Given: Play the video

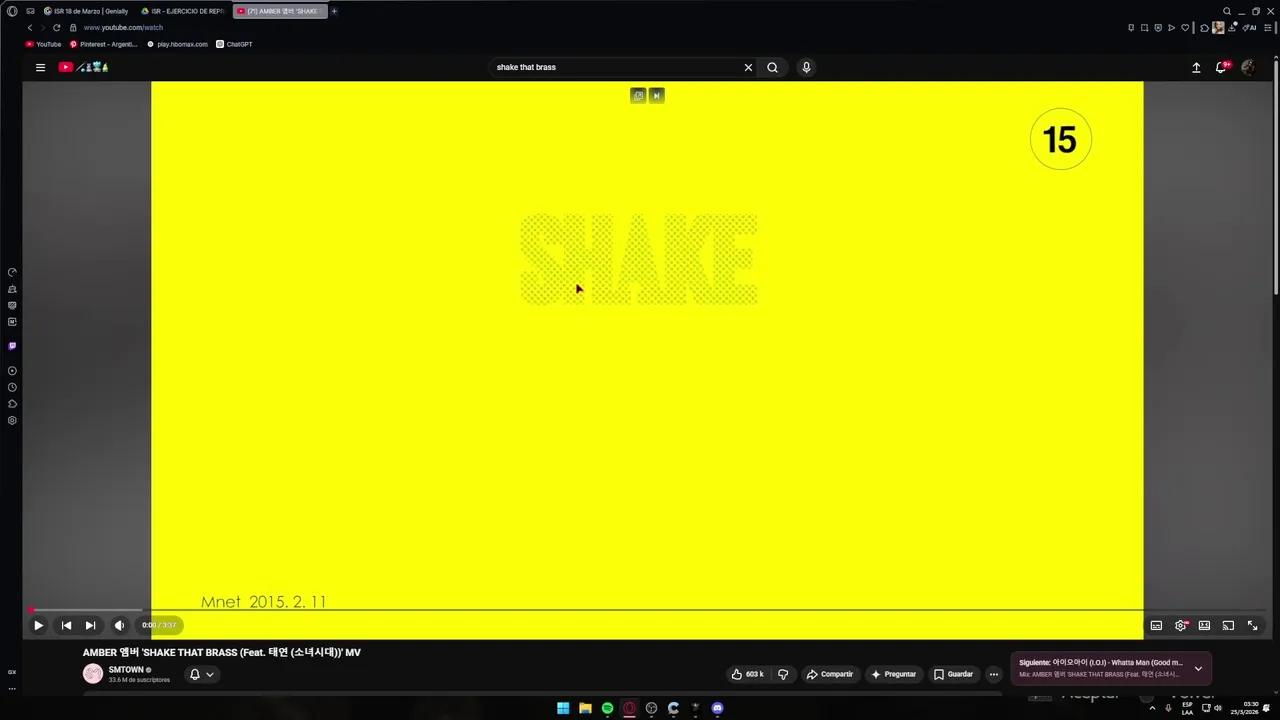Looking at the screenshot, I should 38,625.
